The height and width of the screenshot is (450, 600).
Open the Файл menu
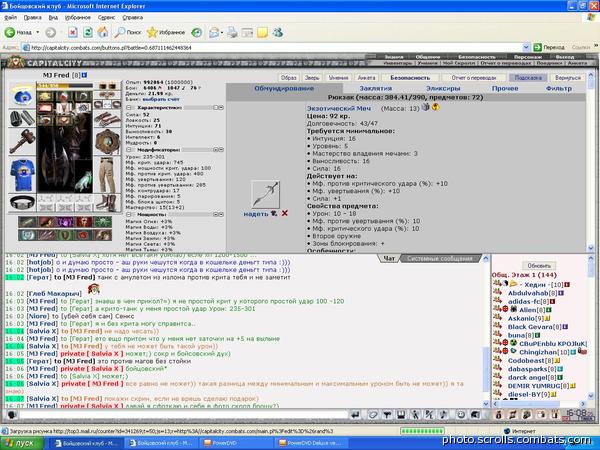pyautogui.click(x=10, y=18)
